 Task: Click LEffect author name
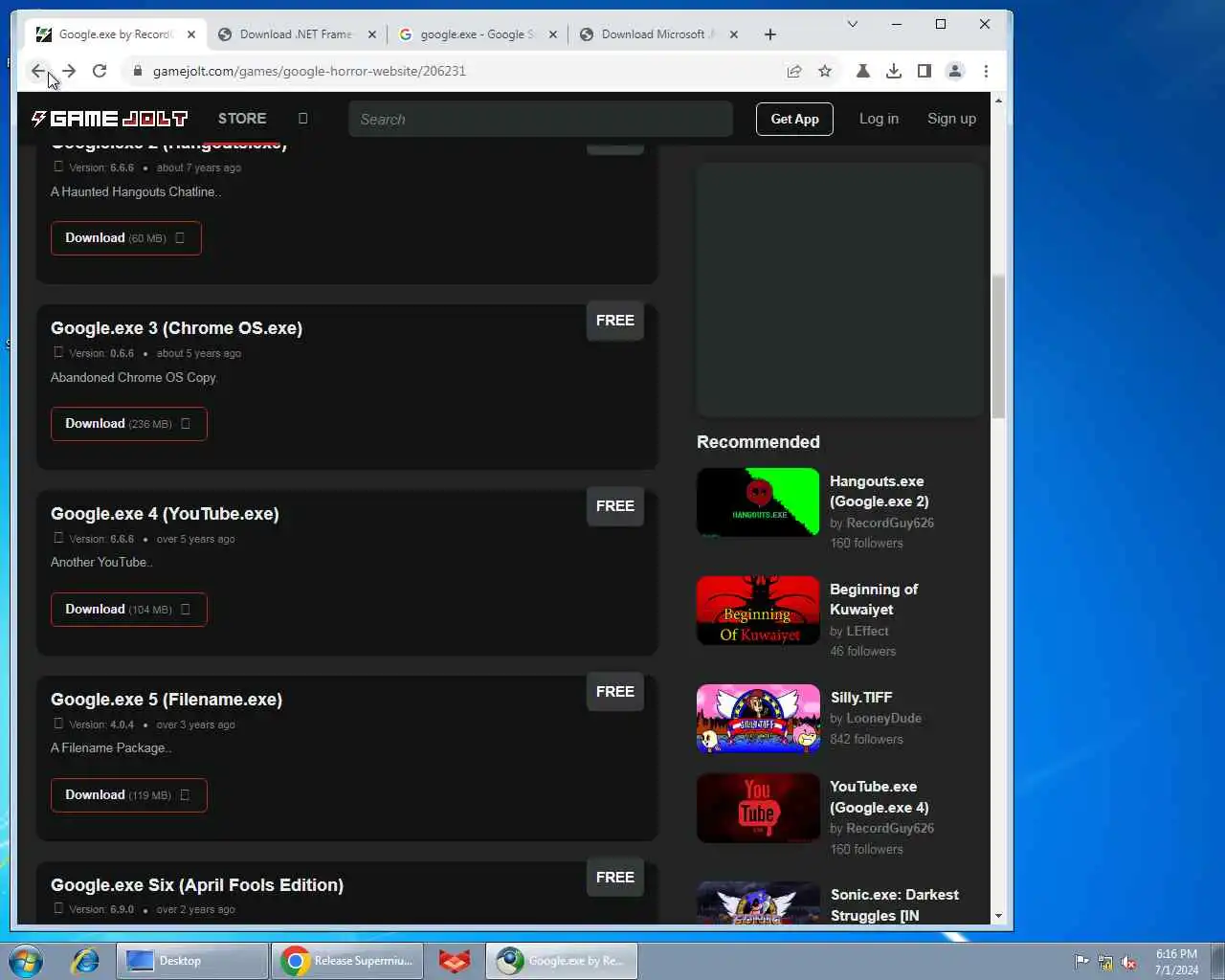867,632
